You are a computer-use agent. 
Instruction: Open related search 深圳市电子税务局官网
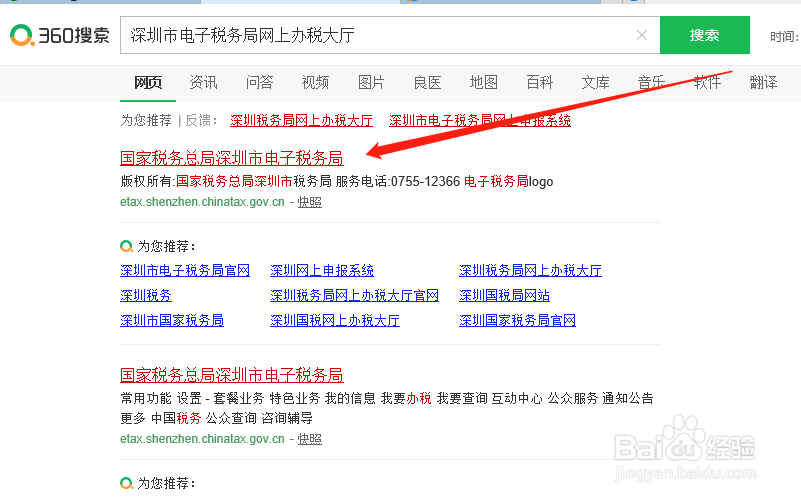(x=185, y=270)
